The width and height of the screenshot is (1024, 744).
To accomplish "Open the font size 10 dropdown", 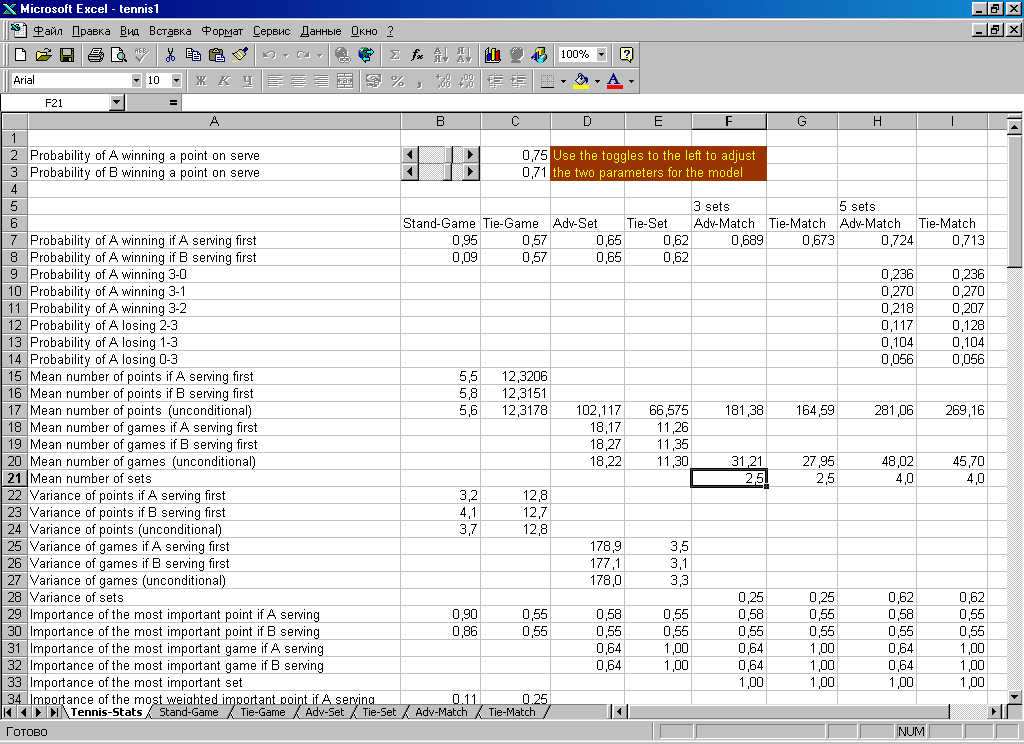I will click(176, 80).
